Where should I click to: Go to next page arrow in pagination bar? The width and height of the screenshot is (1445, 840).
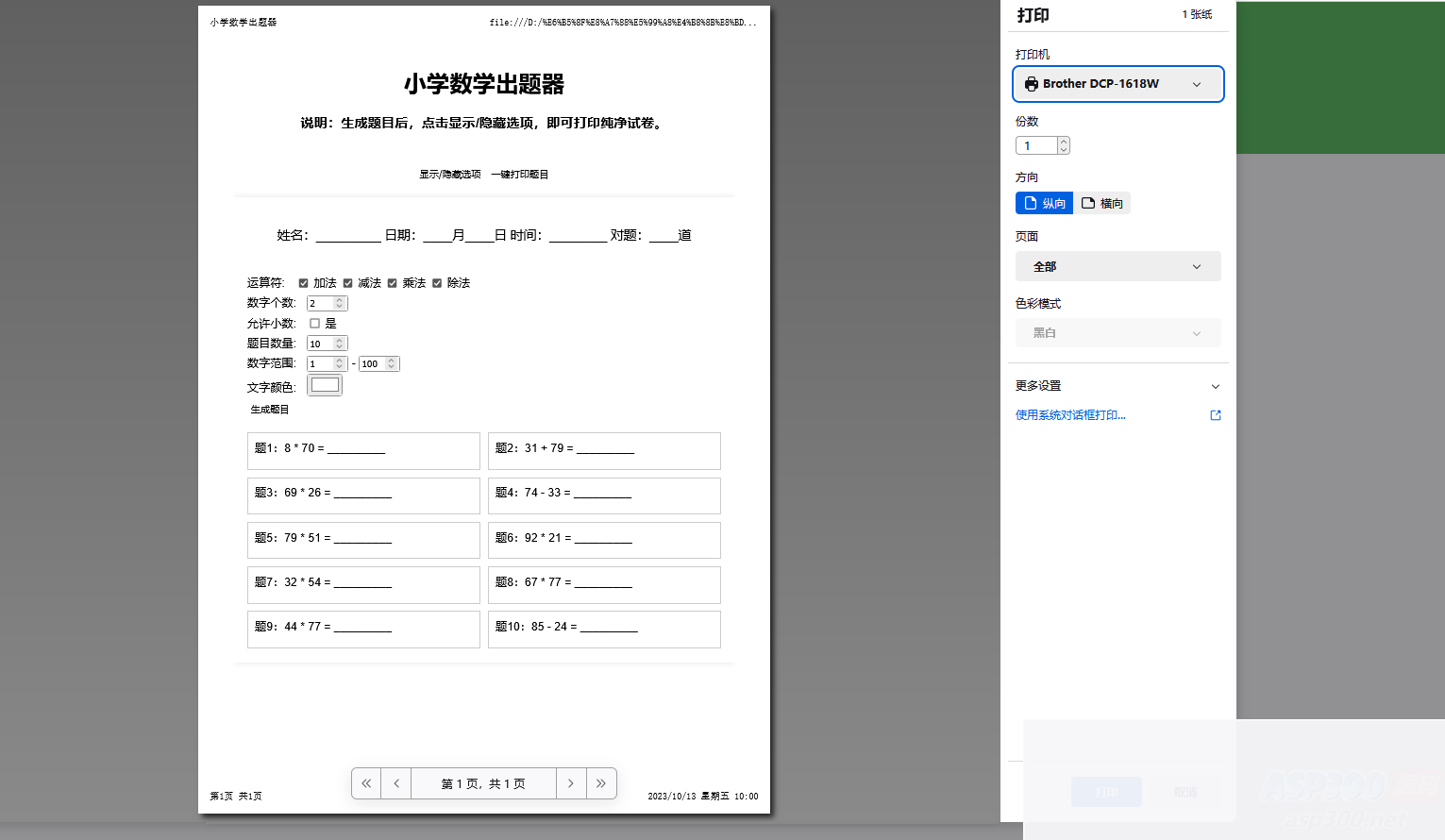[x=571, y=783]
